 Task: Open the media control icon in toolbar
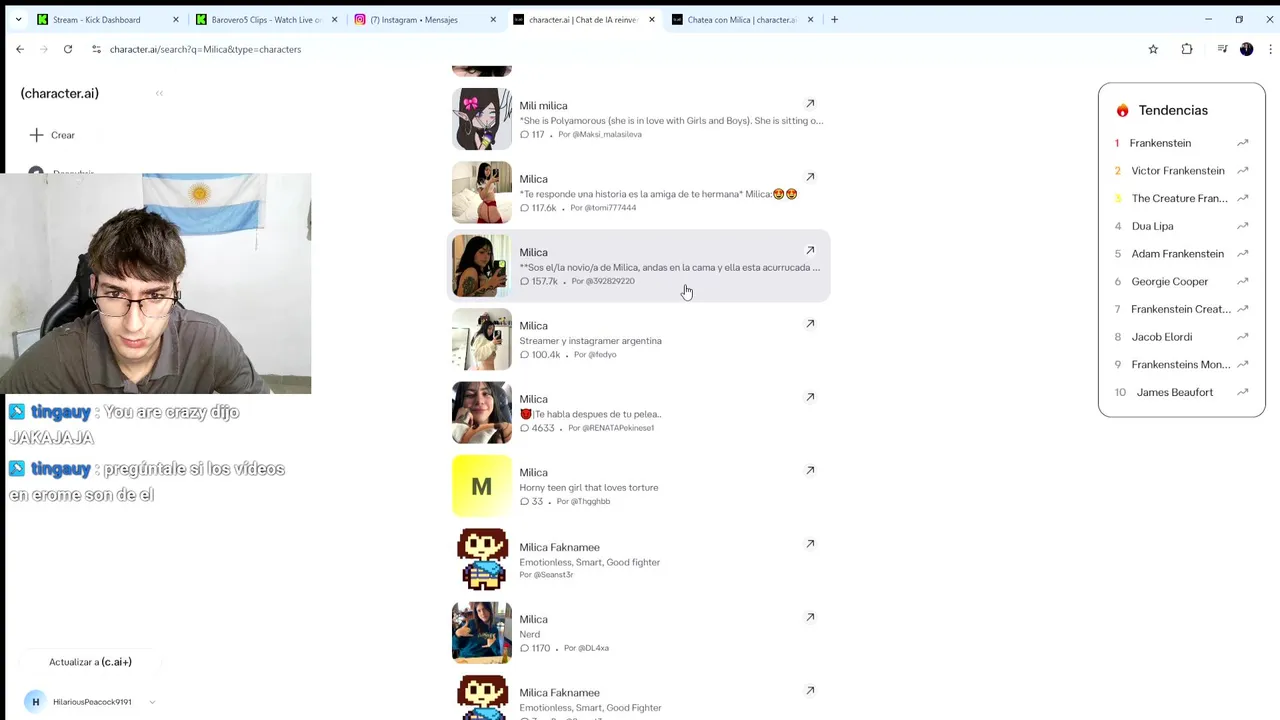click(1222, 49)
